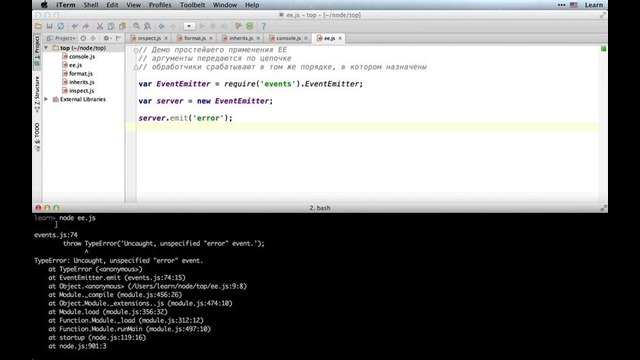Click the Paste clipboard icon
Screen dimensions: 640x360
point(122,26)
